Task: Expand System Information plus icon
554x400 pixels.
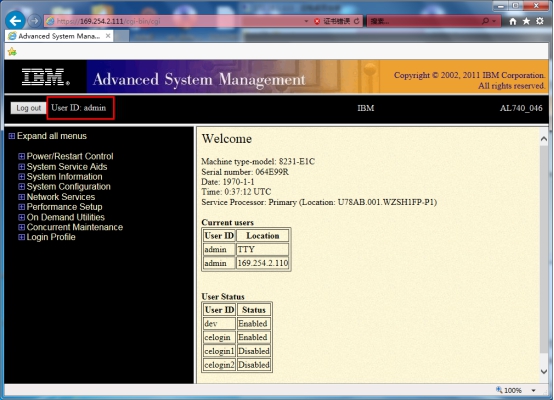Action: (x=22, y=176)
